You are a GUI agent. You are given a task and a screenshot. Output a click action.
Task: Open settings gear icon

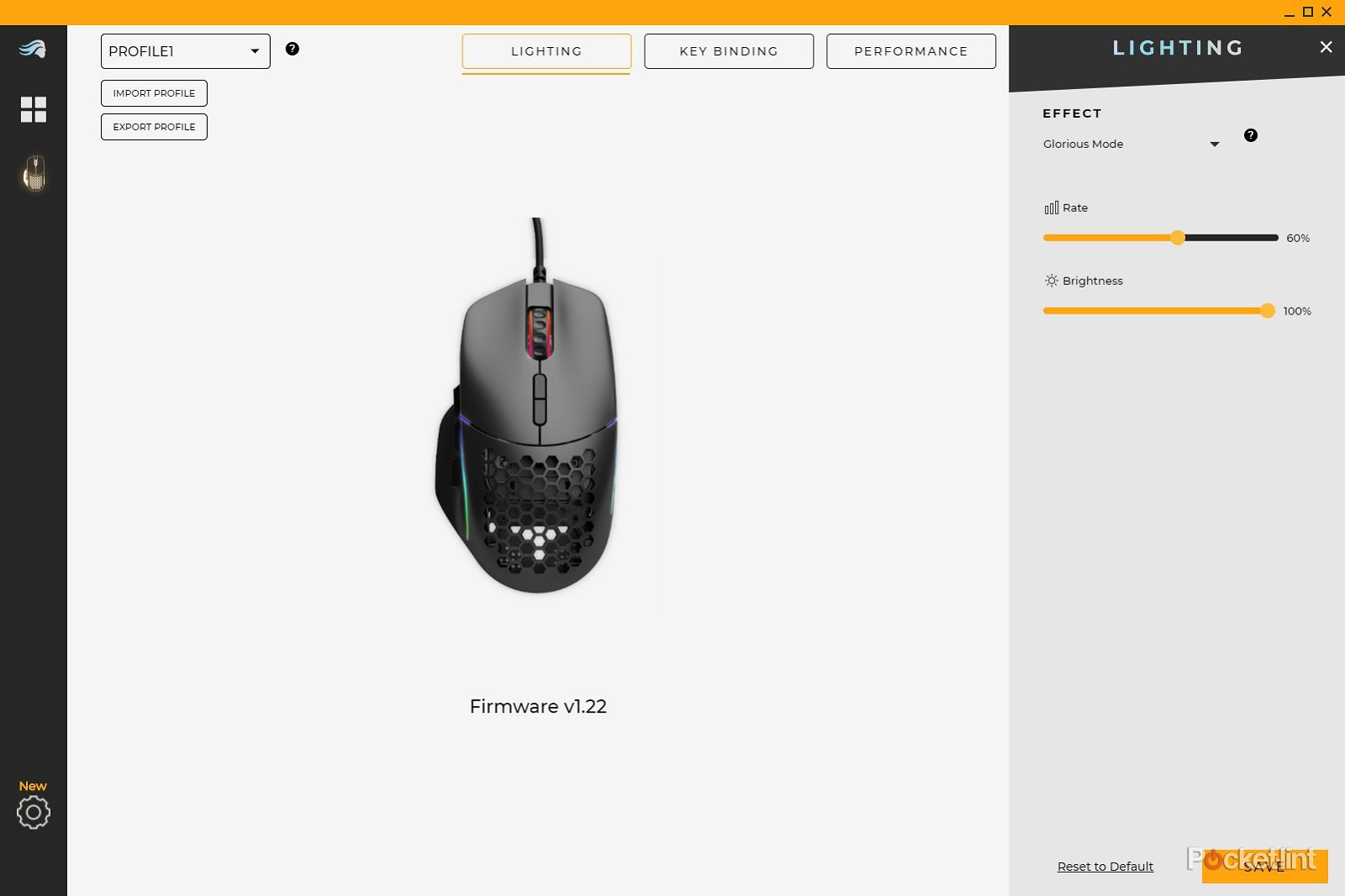tap(34, 812)
